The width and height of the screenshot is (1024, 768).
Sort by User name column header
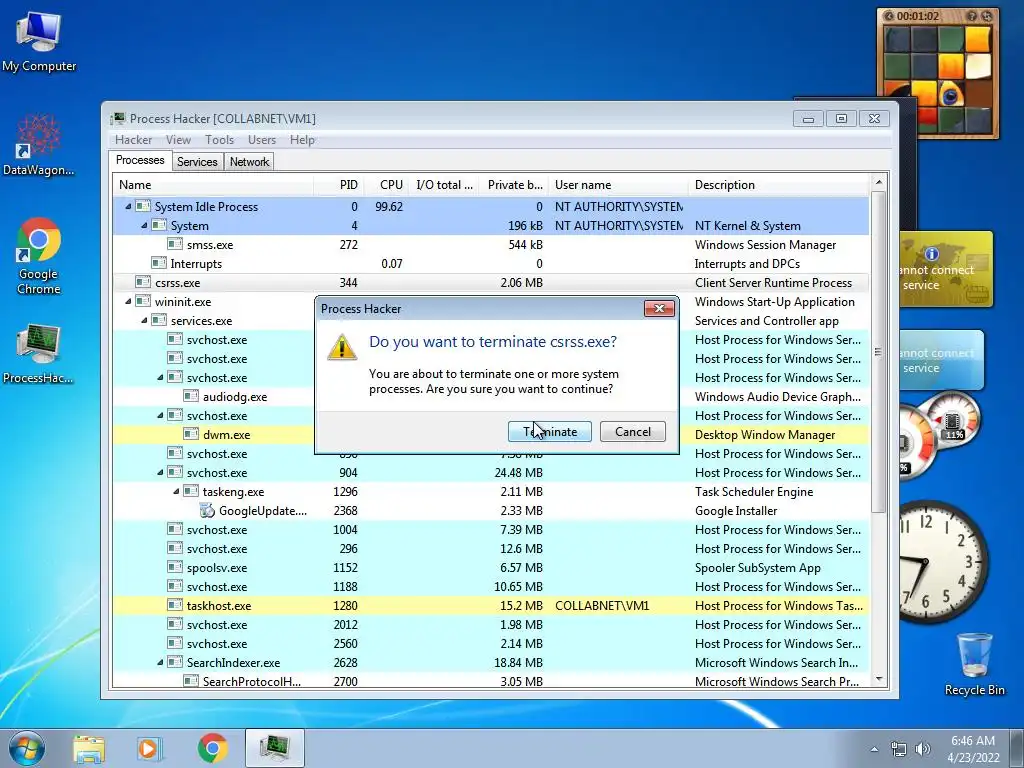pos(618,185)
